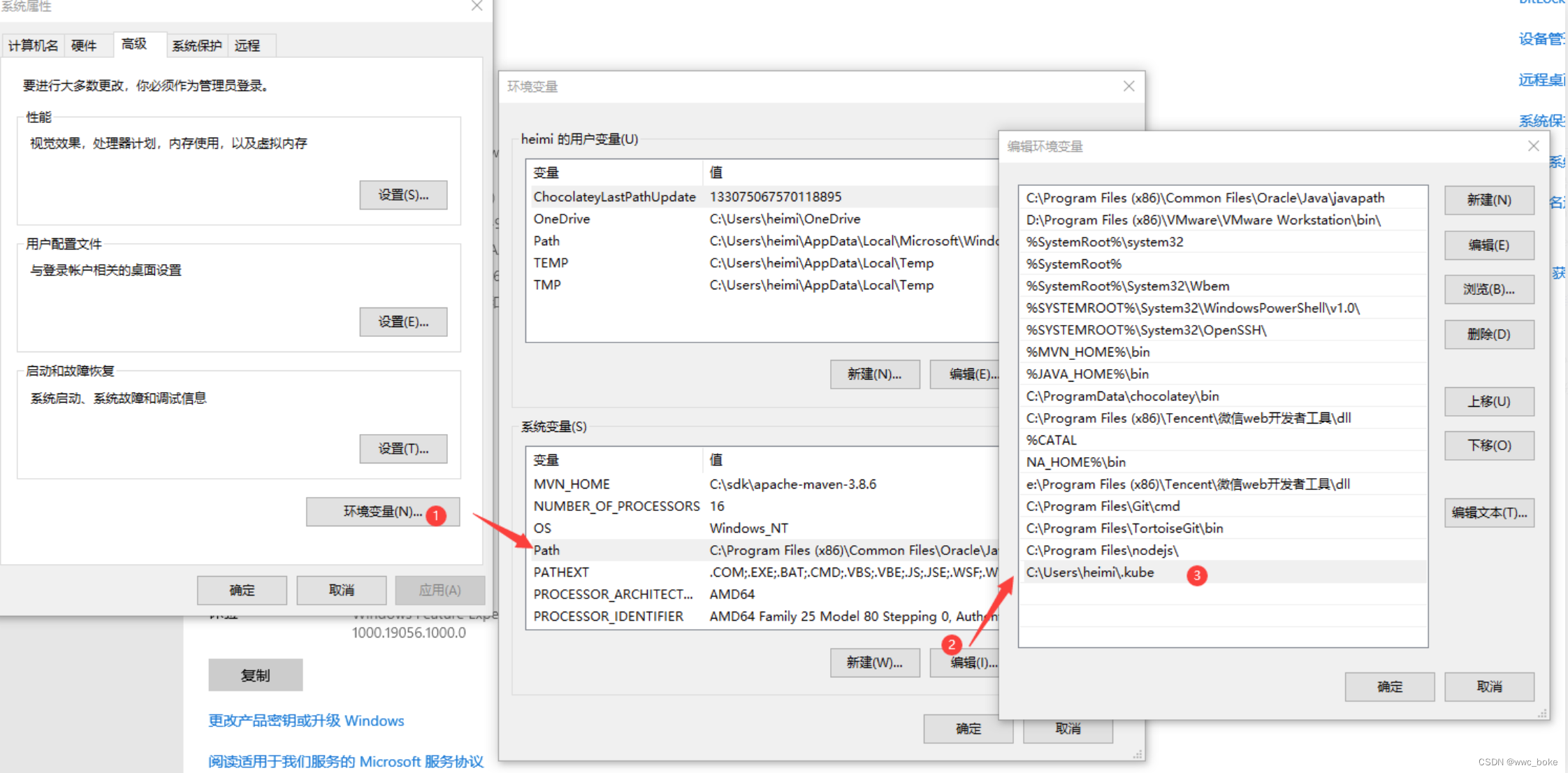Click 新建(N) in the path editor

coord(1489,201)
